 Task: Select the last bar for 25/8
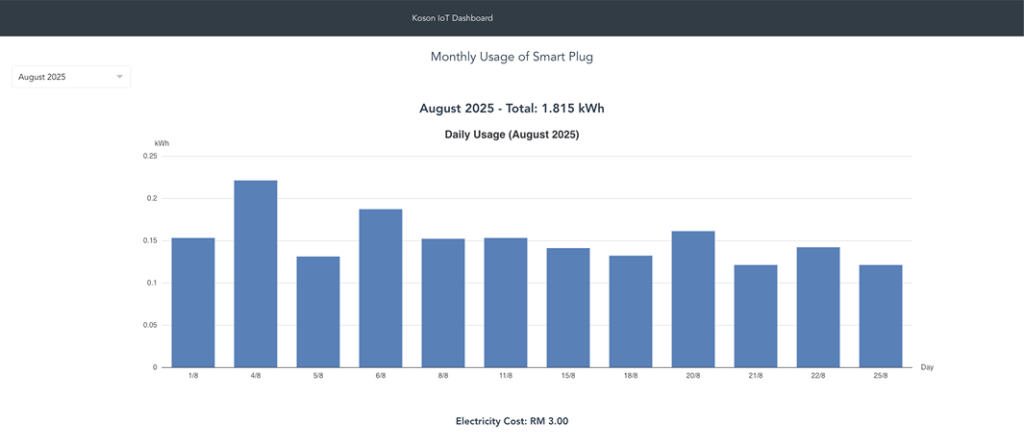[x=880, y=316]
